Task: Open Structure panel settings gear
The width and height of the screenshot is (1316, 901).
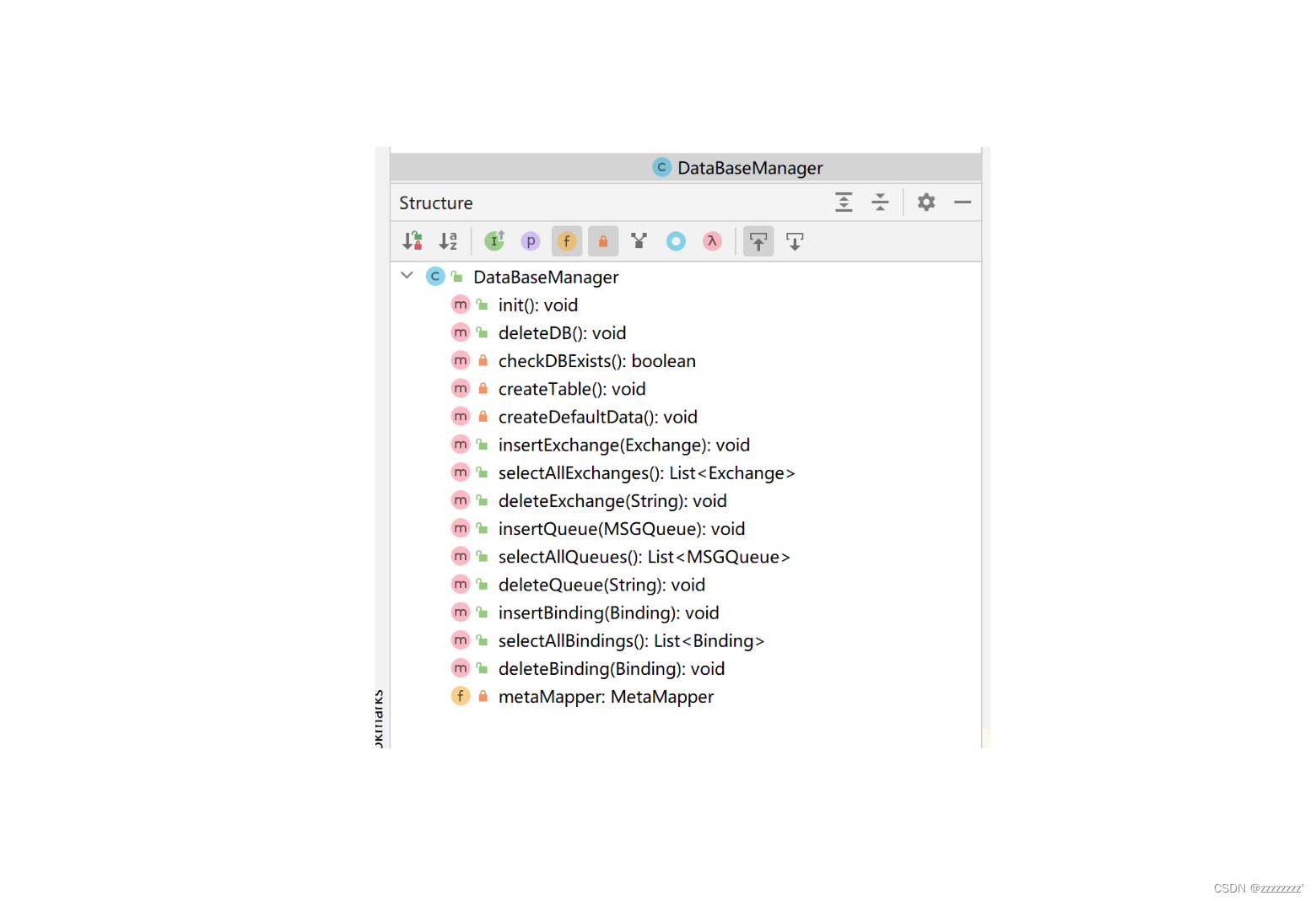Action: tap(926, 202)
